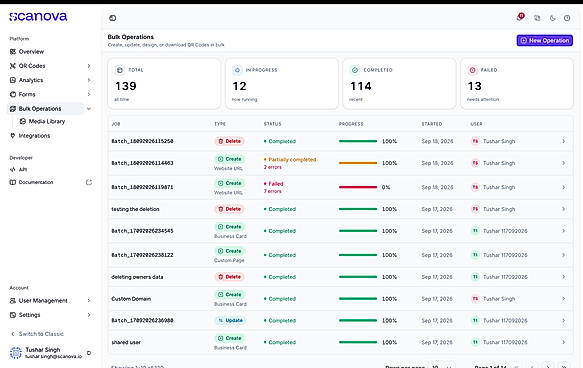Click the Completed stat card icon
583x368 pixels.
pyautogui.click(x=355, y=70)
